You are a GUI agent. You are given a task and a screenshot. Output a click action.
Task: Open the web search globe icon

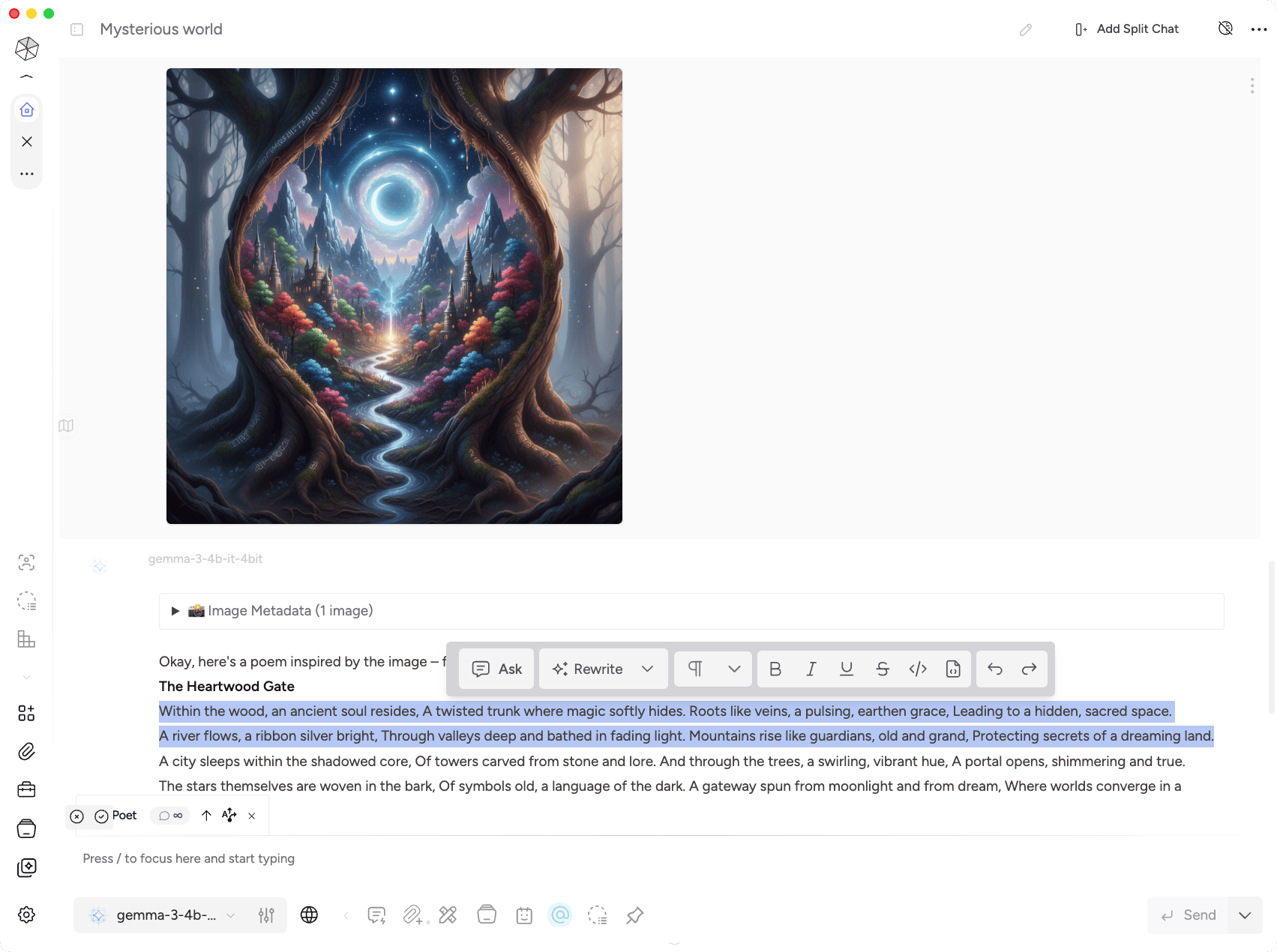click(309, 915)
